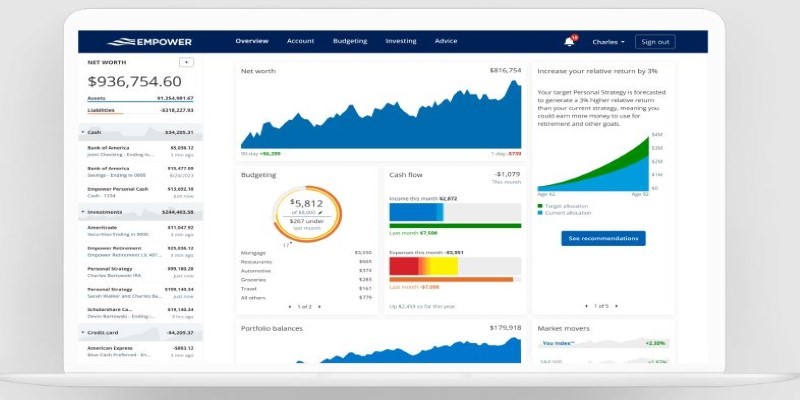Collapse the Investments accounts section
Viewport: 800px width, 400px height.
tap(83, 212)
